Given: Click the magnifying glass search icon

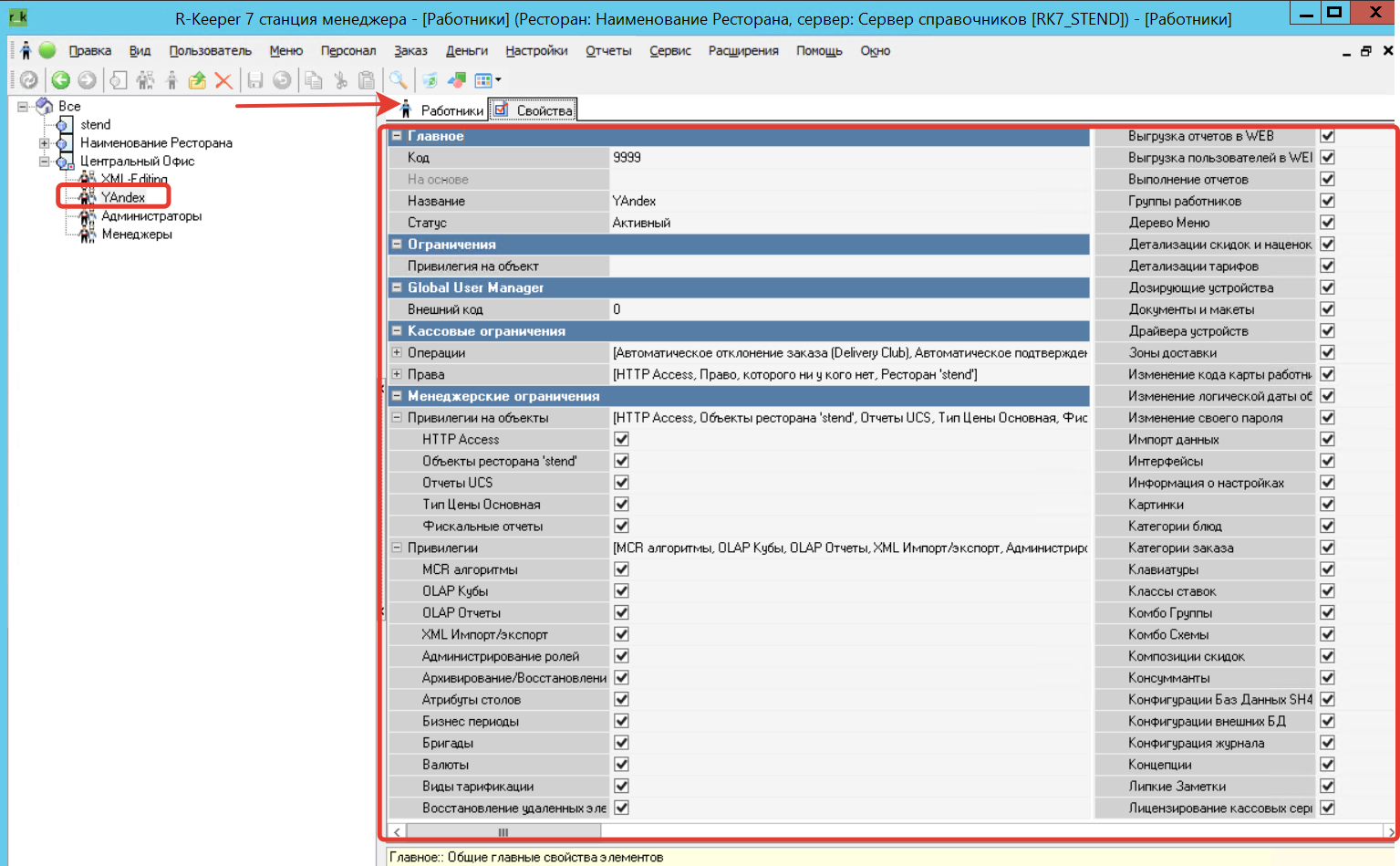Looking at the screenshot, I should point(398,80).
